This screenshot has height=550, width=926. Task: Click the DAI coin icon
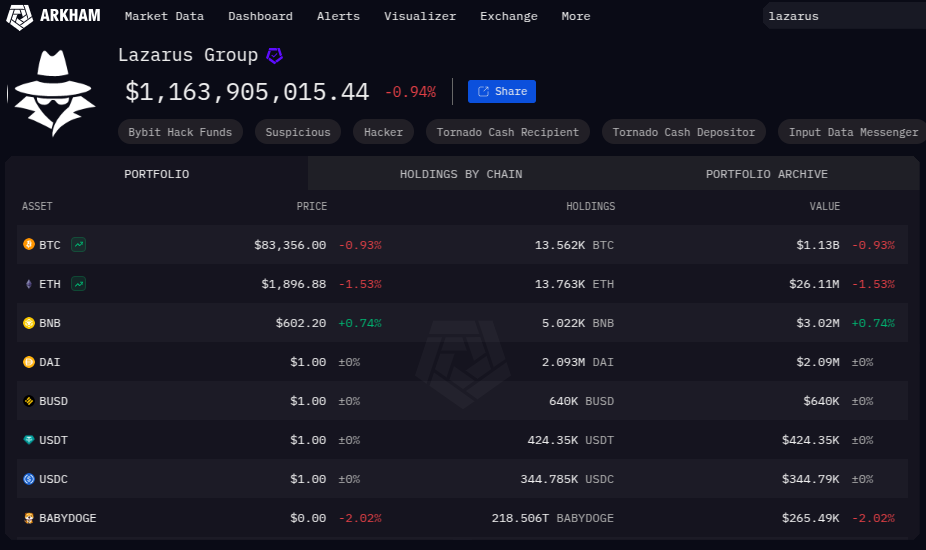(x=28, y=362)
